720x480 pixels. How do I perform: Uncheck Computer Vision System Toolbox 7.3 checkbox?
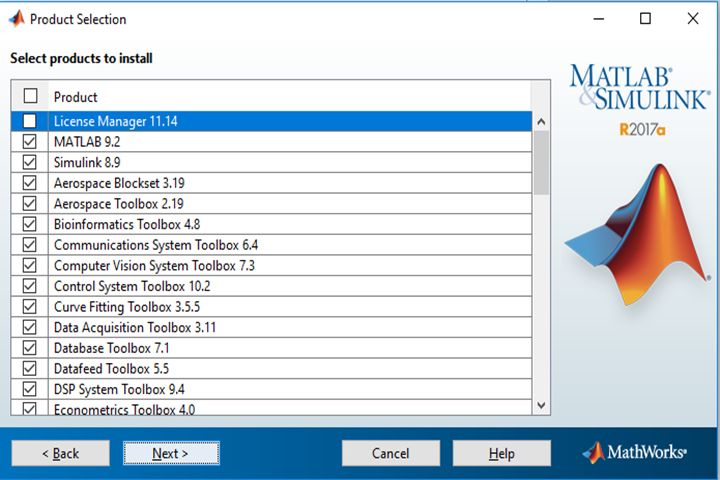[x=29, y=265]
